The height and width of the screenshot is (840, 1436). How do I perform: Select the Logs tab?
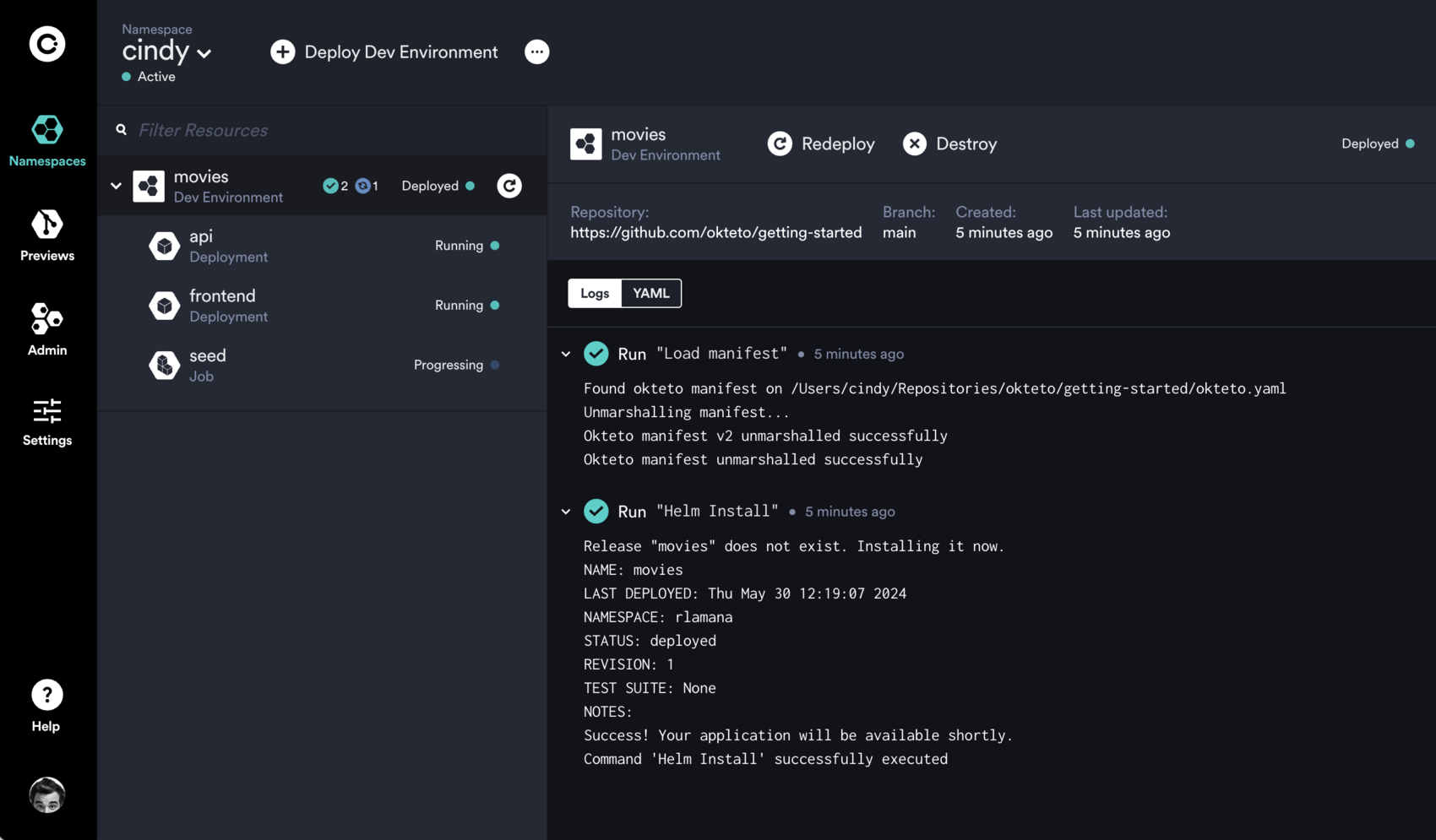pos(594,293)
